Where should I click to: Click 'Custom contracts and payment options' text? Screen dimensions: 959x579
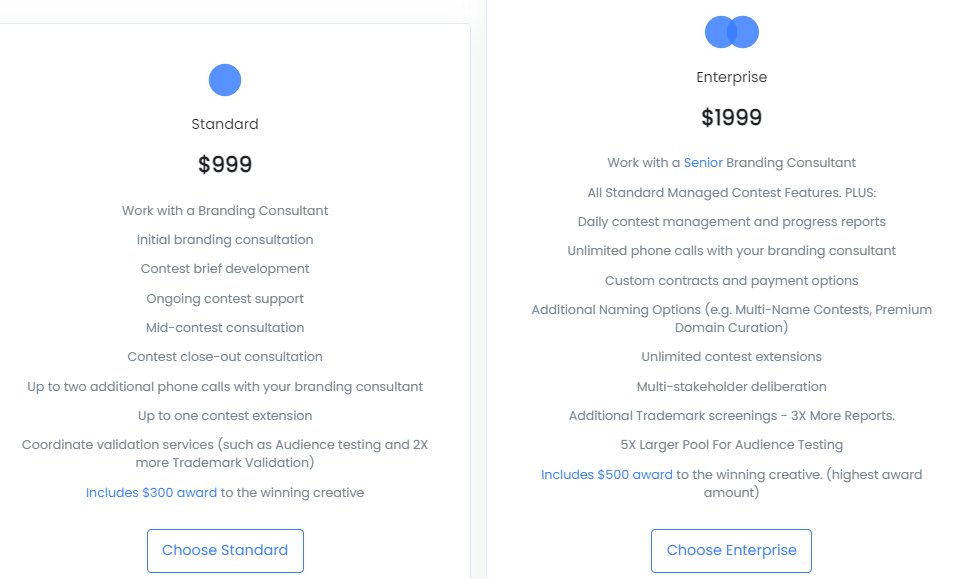[731, 281]
